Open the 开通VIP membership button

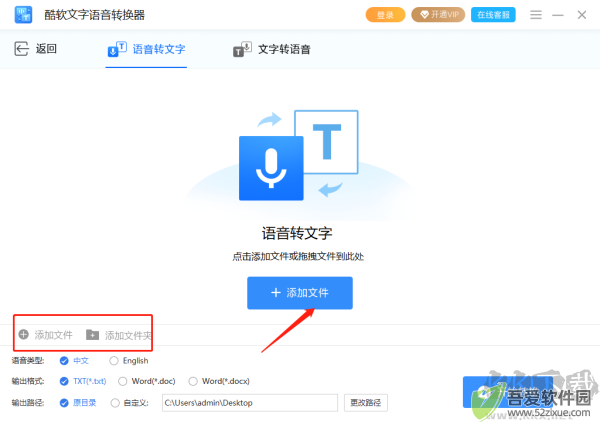(x=438, y=15)
